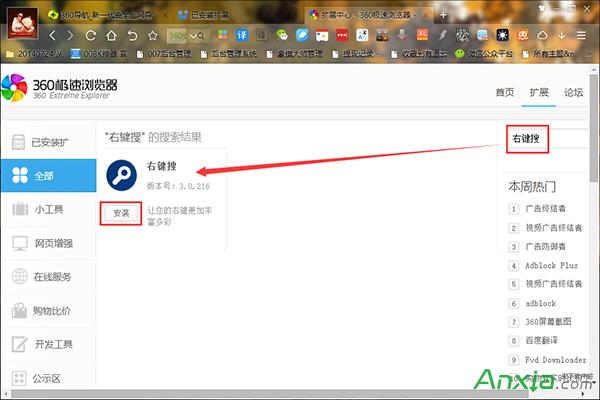
Task: Open the 扩展 navigation tab
Action: click(539, 92)
